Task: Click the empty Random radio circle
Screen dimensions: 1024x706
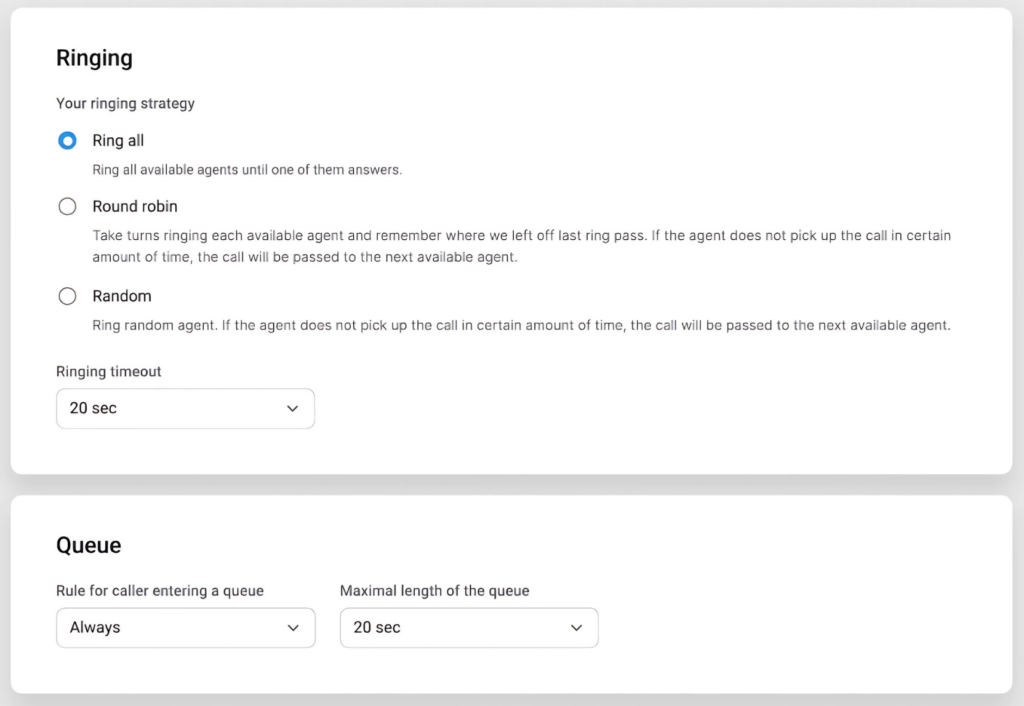Action: tap(67, 296)
